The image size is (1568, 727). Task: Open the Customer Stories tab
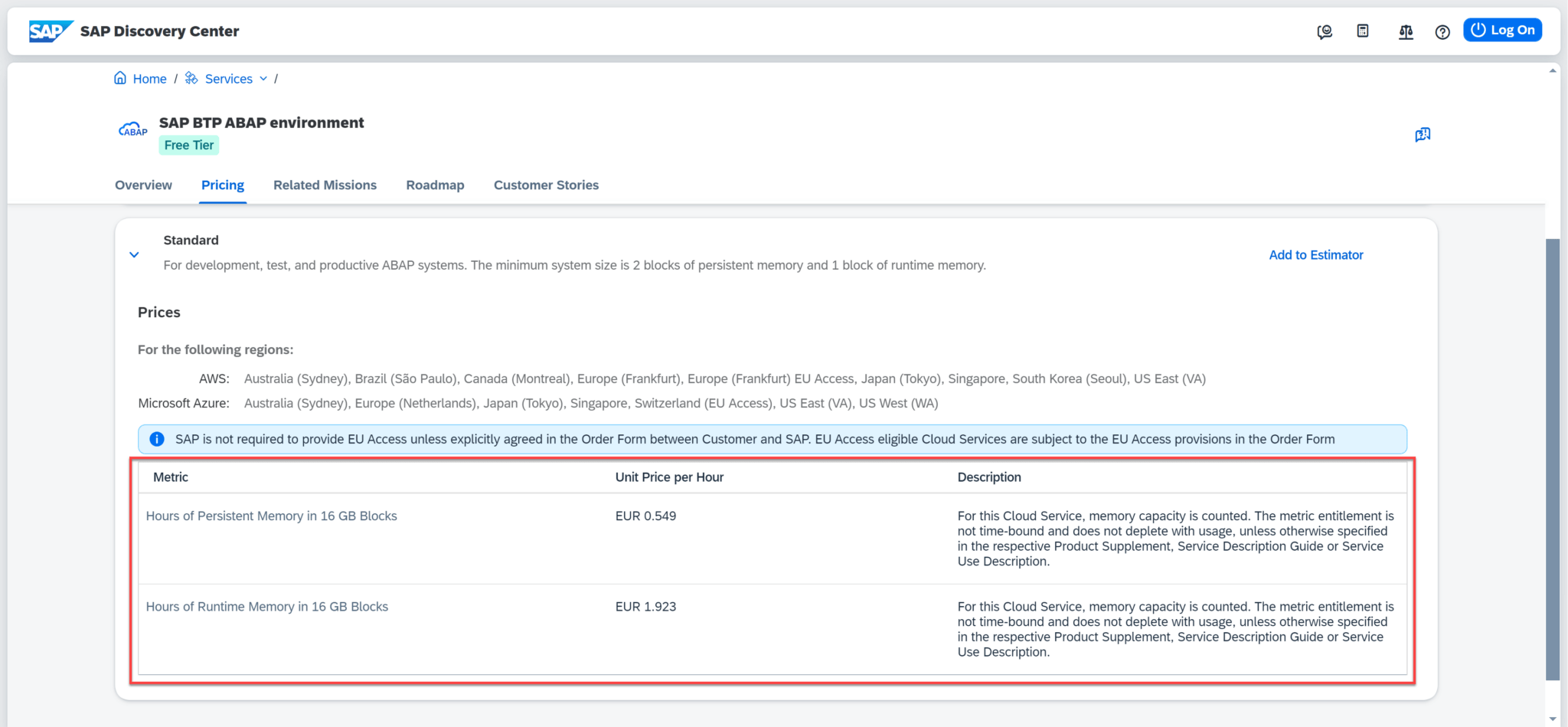tap(546, 185)
